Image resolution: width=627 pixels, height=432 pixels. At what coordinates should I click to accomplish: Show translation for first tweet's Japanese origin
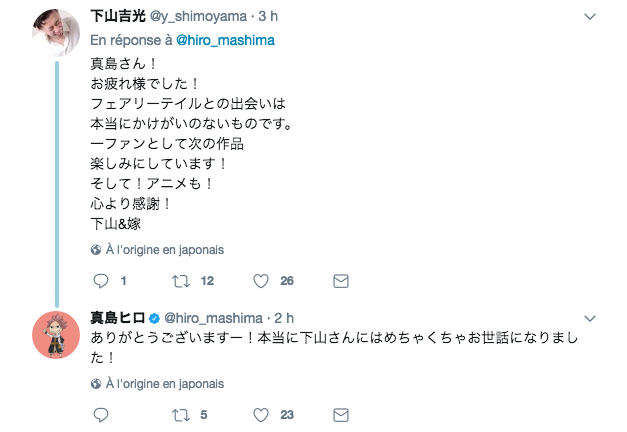coord(158,249)
